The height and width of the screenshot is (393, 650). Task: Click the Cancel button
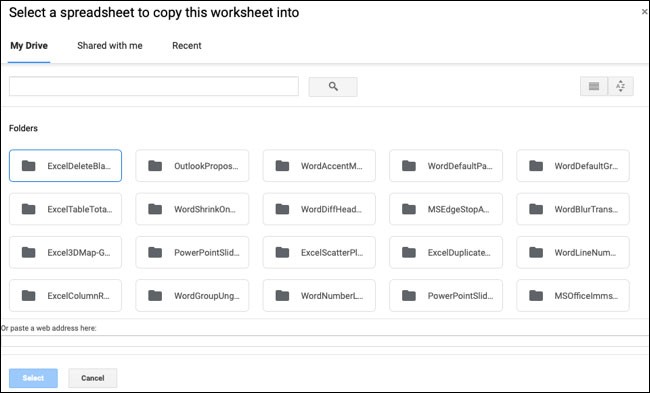[x=92, y=378]
